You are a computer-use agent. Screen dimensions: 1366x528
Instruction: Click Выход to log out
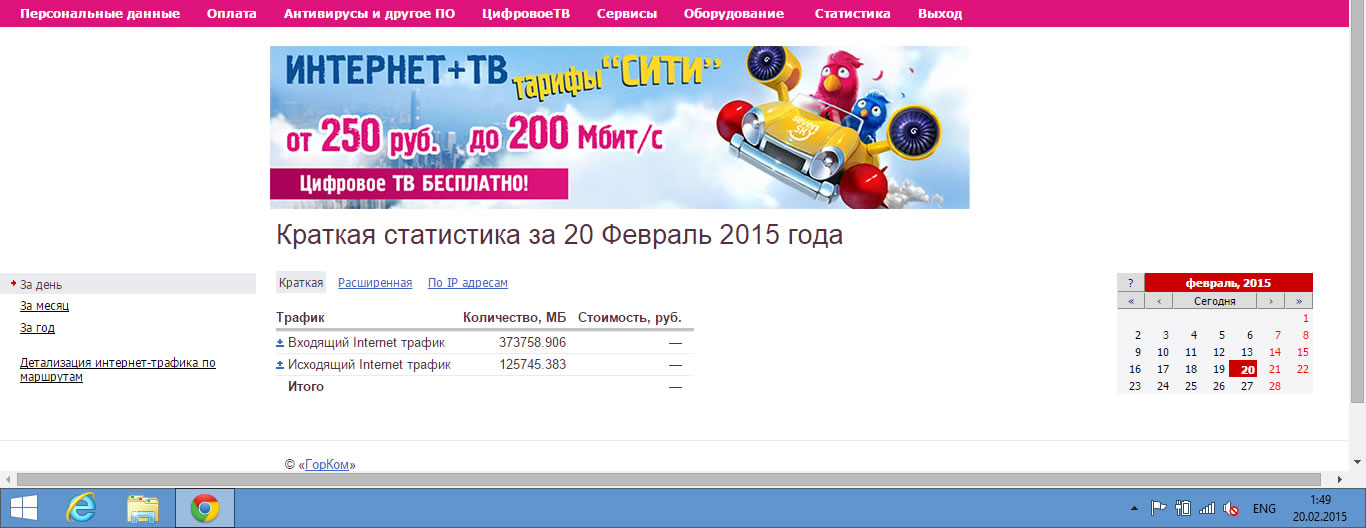[x=940, y=14]
